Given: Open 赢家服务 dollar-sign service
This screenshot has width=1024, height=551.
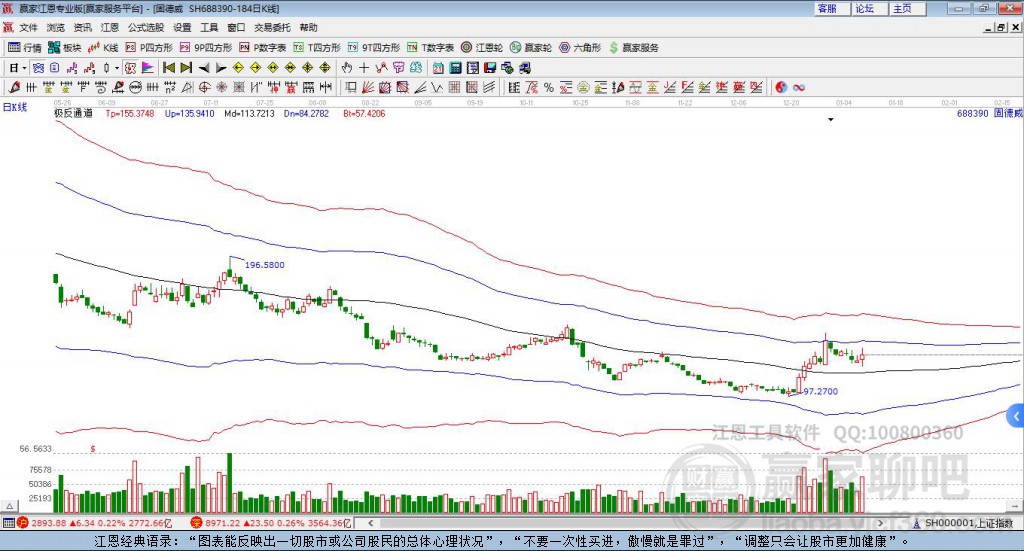Looking at the screenshot, I should (x=634, y=48).
